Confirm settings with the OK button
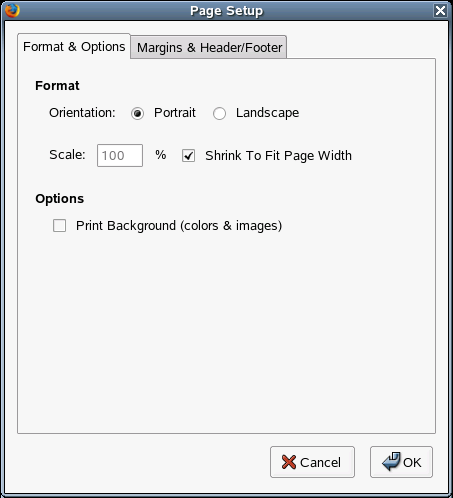The width and height of the screenshot is (453, 498). pos(401,462)
